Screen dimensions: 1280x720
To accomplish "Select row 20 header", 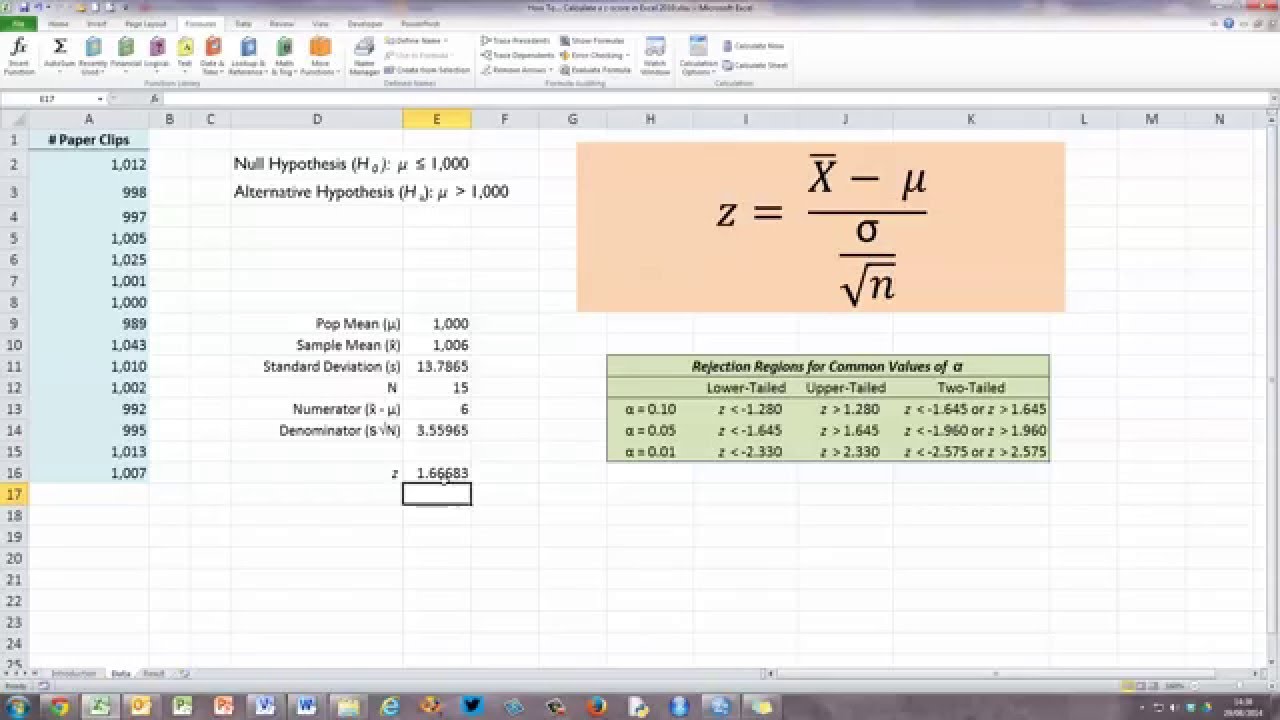I will pos(14,558).
